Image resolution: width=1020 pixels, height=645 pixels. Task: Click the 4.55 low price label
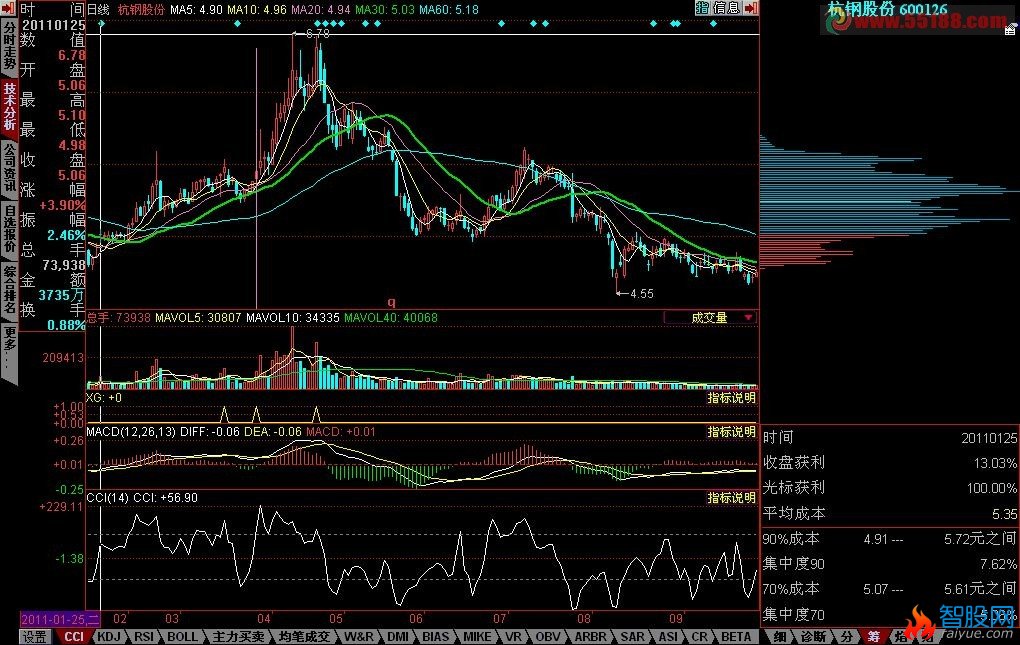pos(641,293)
